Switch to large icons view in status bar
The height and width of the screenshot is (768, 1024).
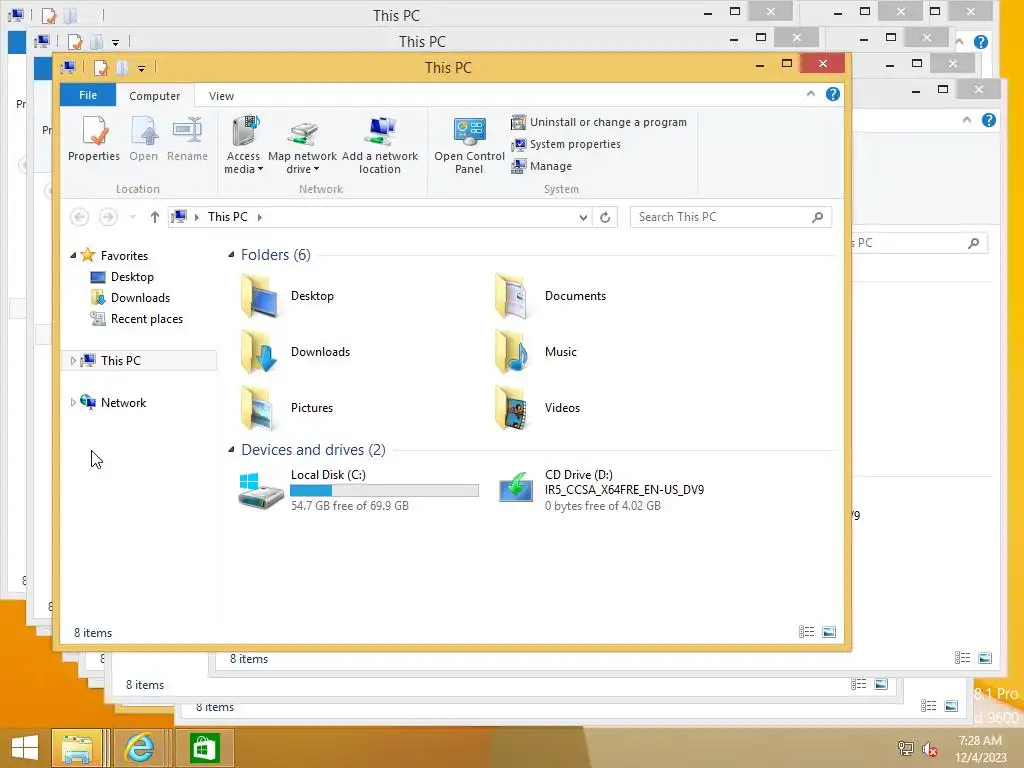pos(829,632)
